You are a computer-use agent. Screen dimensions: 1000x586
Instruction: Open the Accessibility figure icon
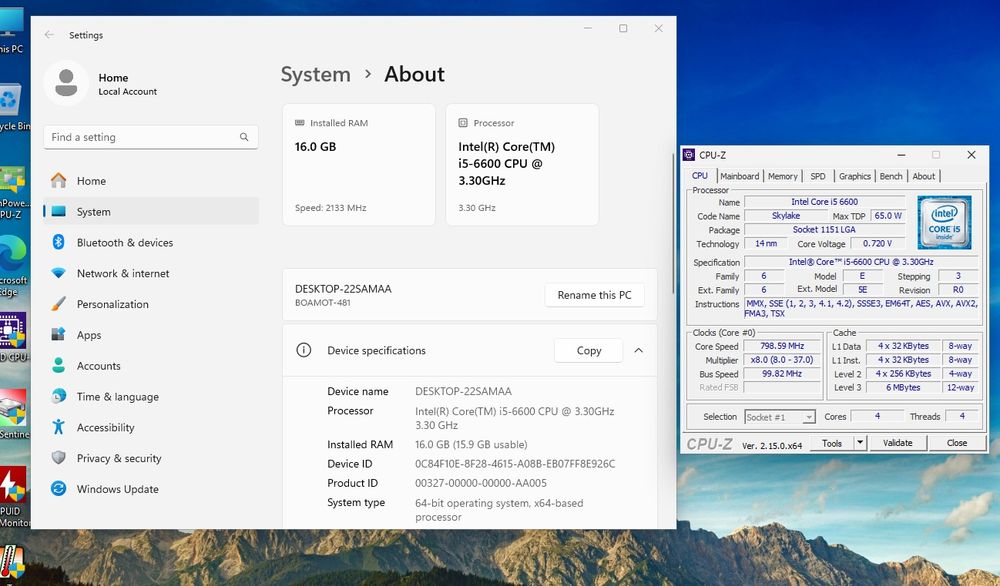[59, 427]
